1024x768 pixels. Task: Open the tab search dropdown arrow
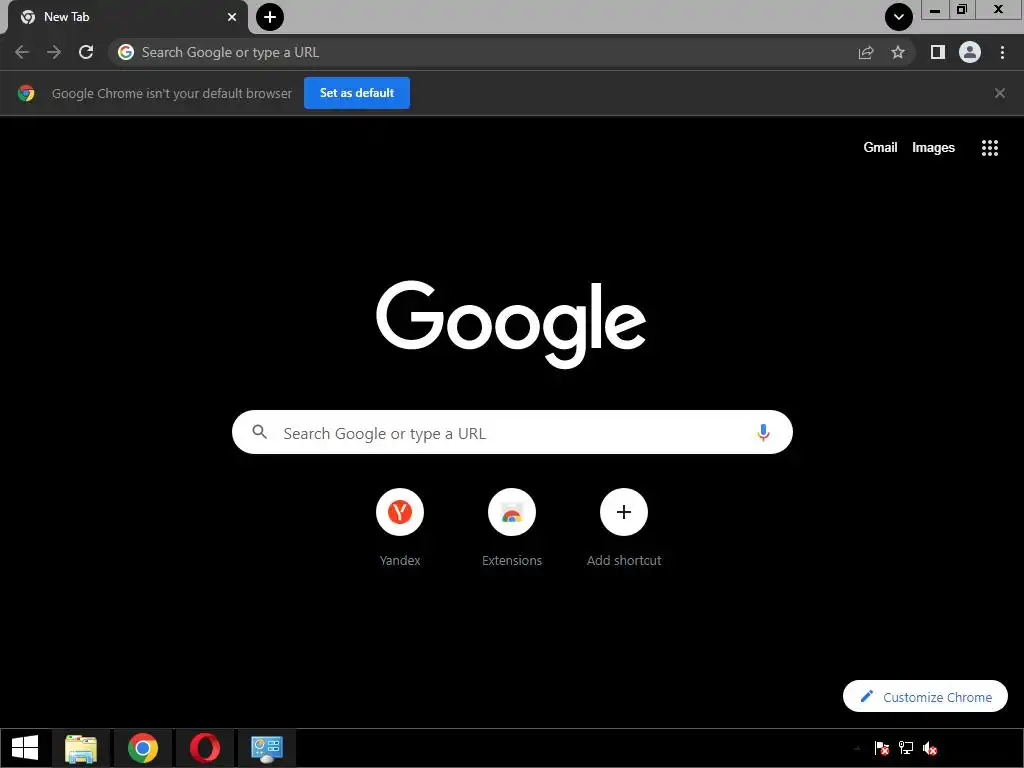(899, 17)
